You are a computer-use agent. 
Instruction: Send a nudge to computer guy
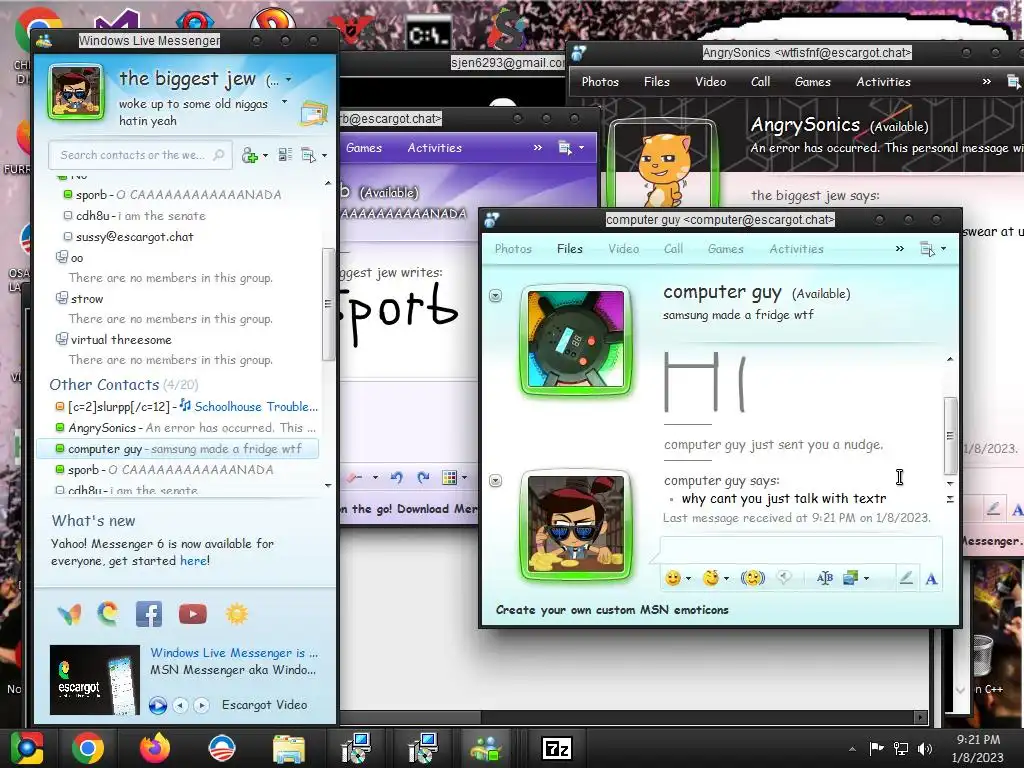click(752, 578)
